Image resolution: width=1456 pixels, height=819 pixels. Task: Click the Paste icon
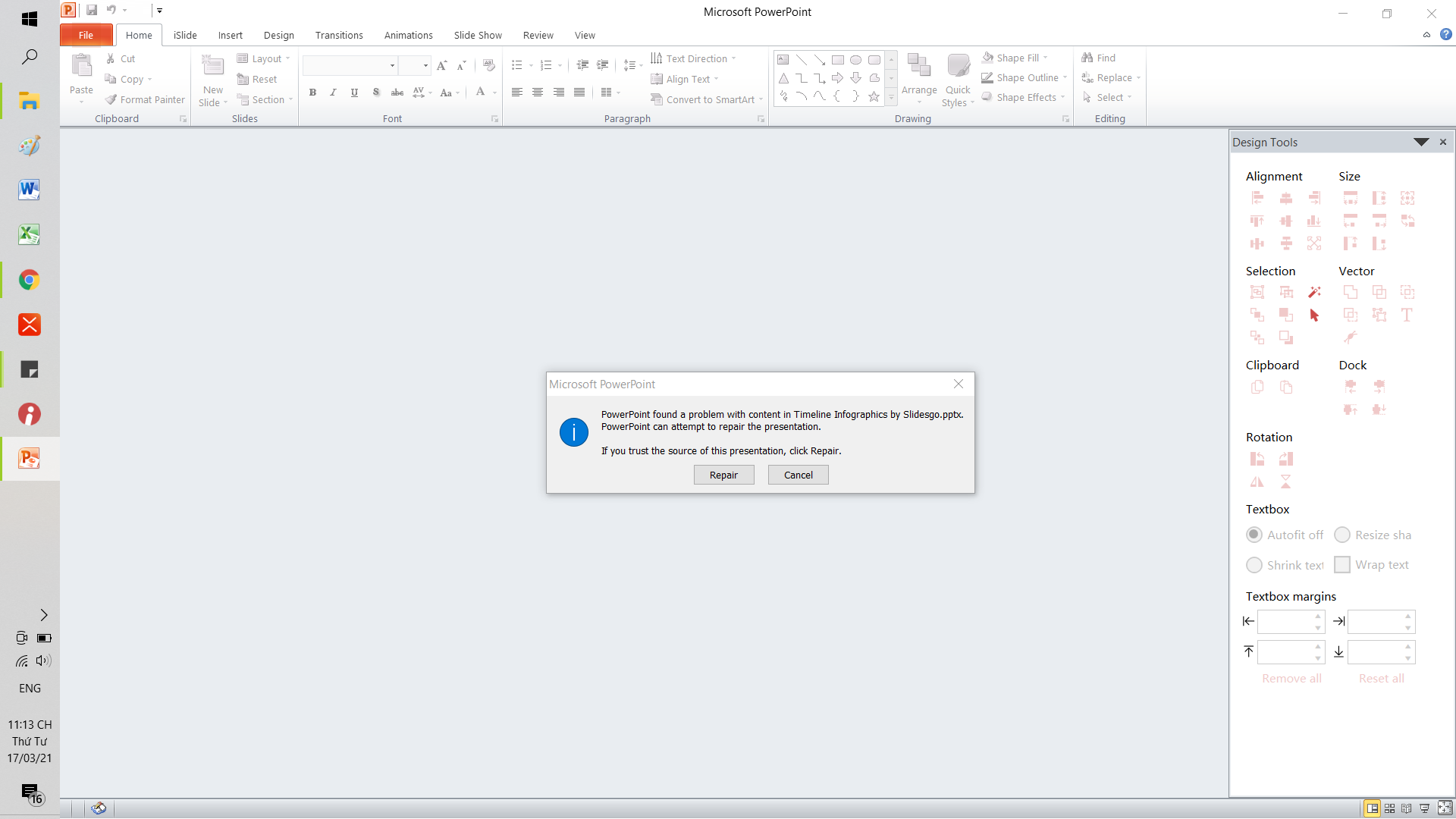81,67
